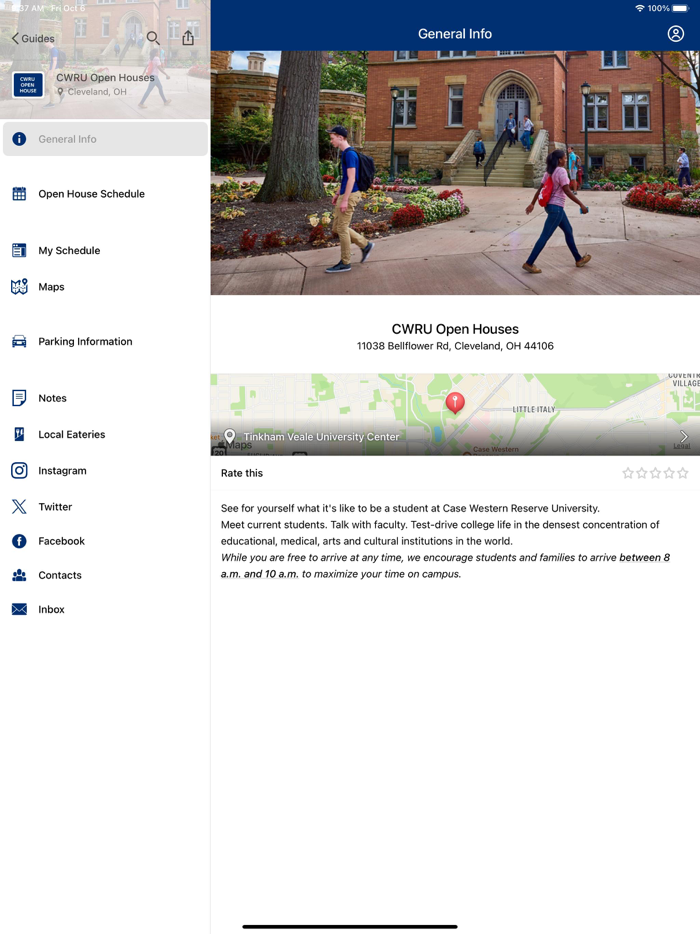This screenshot has width=700, height=934.
Task: Open the user profile icon
Action: point(676,34)
